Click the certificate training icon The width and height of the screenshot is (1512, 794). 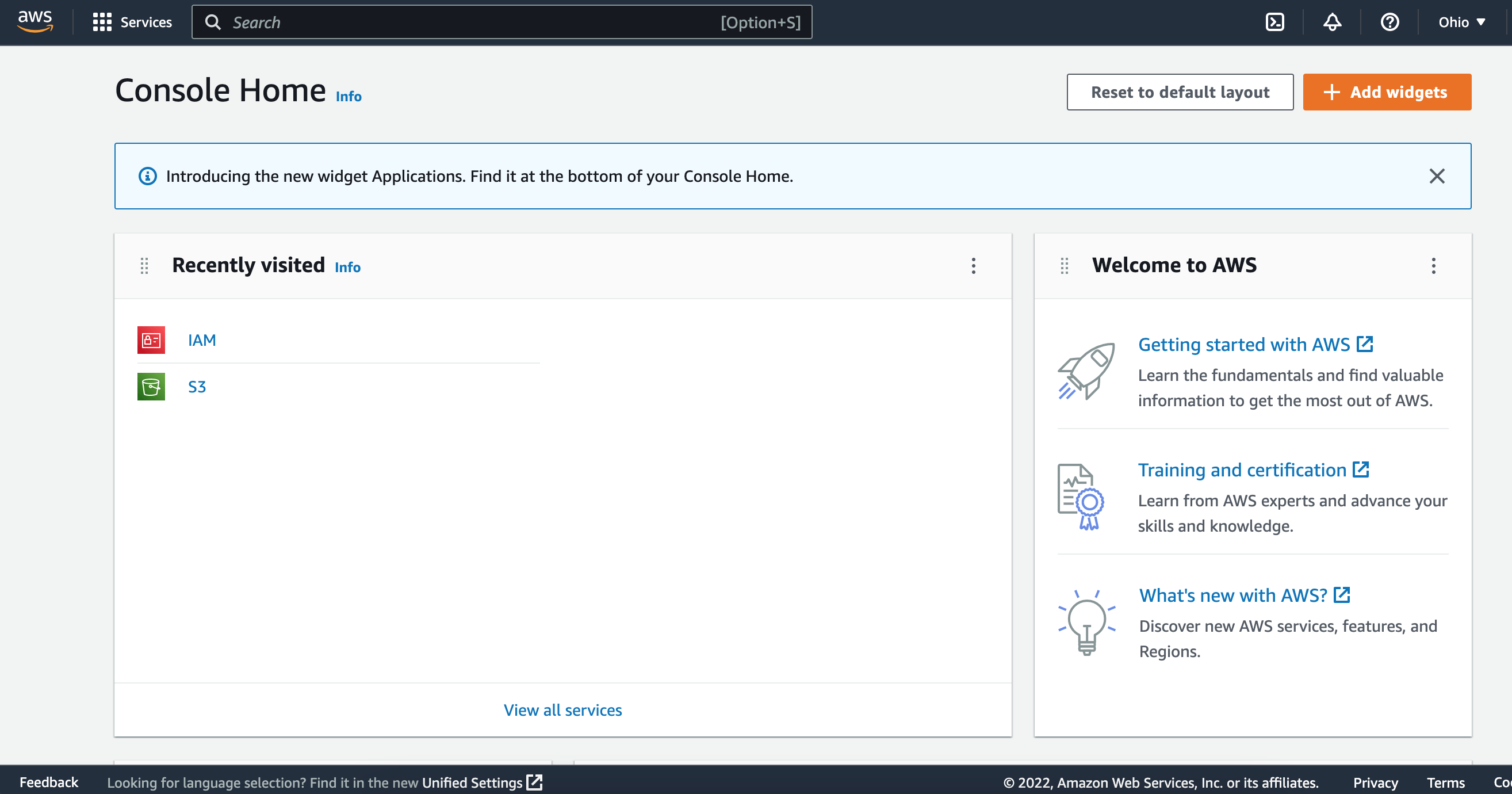pos(1081,497)
